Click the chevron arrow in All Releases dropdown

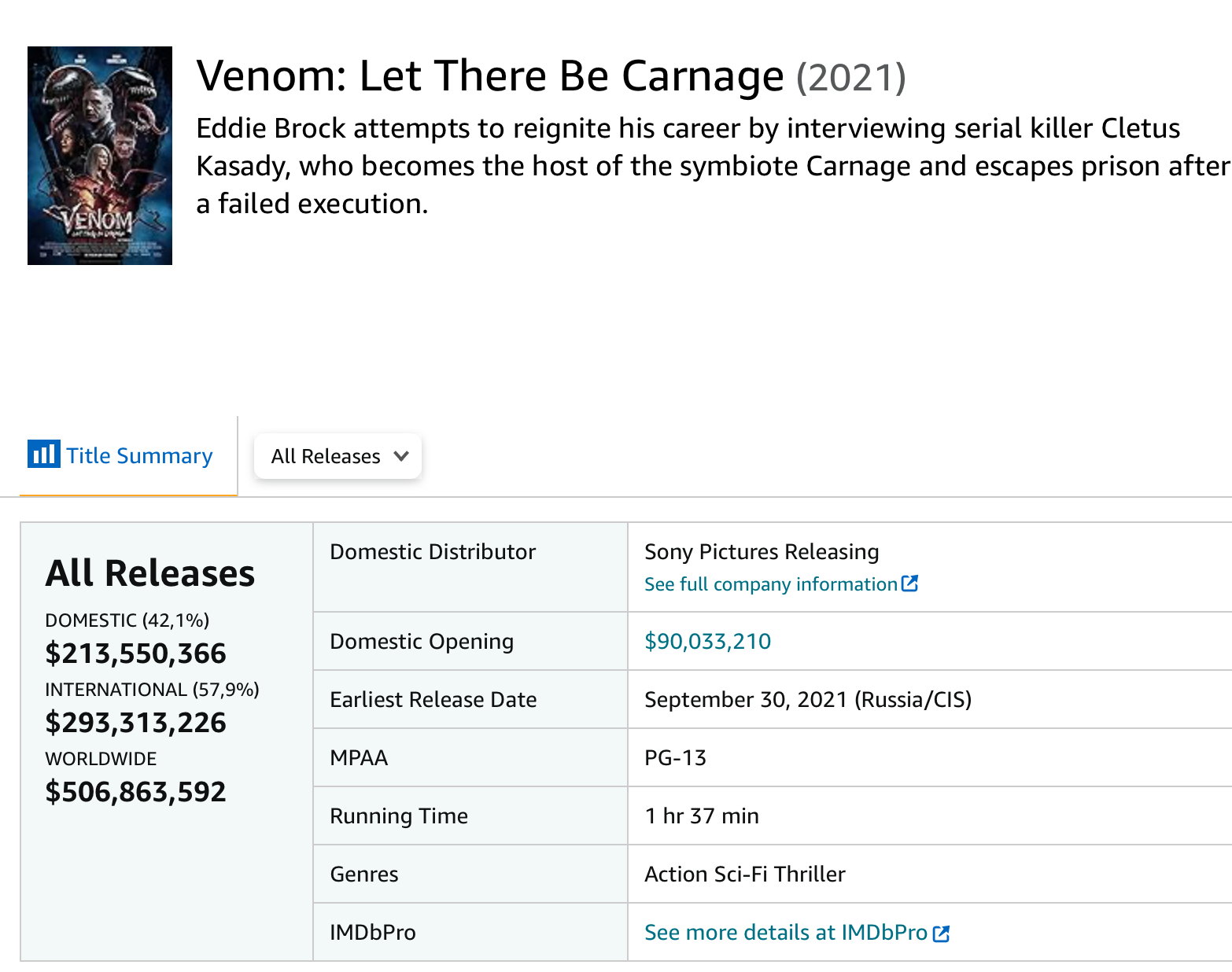tap(401, 456)
